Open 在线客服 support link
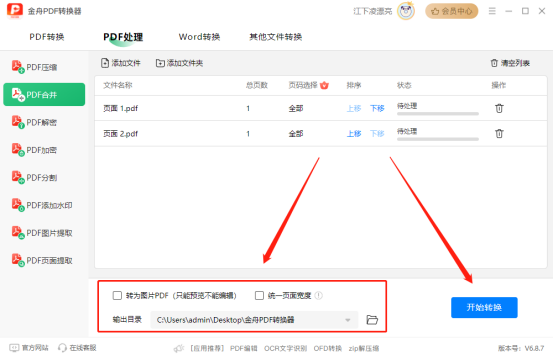This screenshot has height=360, width=553. [x=77, y=348]
